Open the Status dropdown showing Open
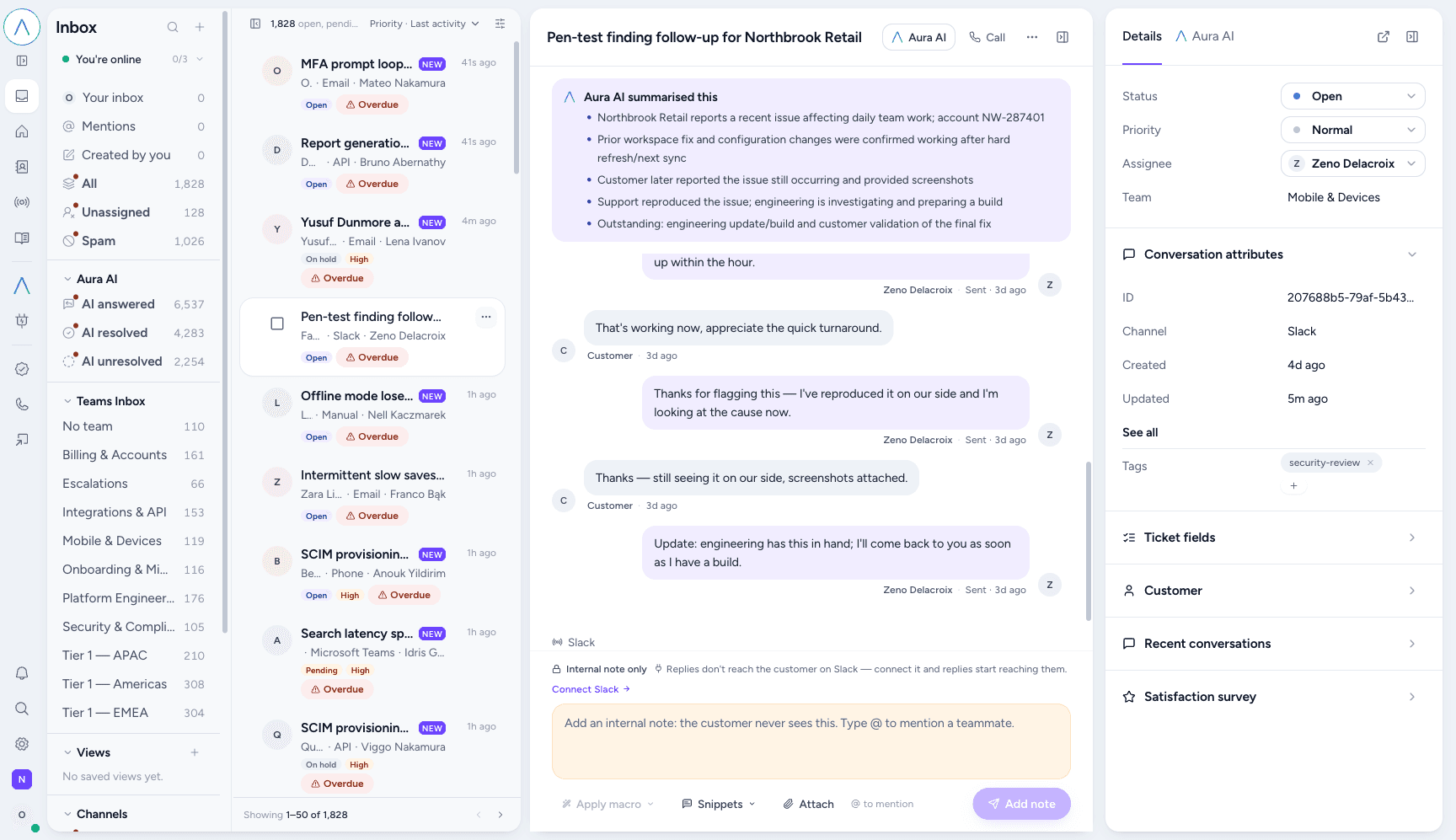Image resolution: width=1456 pixels, height=840 pixels. (x=1352, y=96)
